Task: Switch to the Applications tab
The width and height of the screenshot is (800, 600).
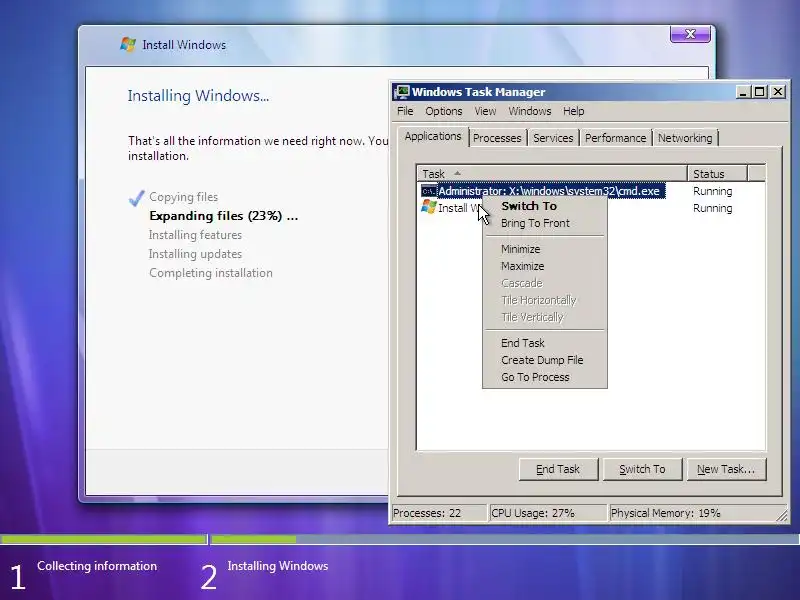Action: point(433,136)
